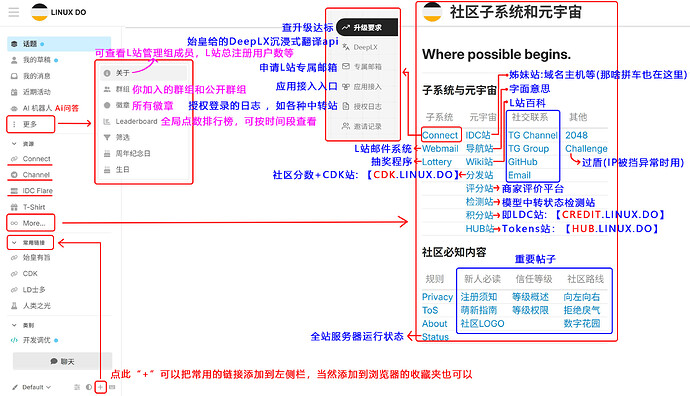Screen dimensions: 690x396
Task: Select 授权日志 in the Connect menu
Action: (367, 106)
